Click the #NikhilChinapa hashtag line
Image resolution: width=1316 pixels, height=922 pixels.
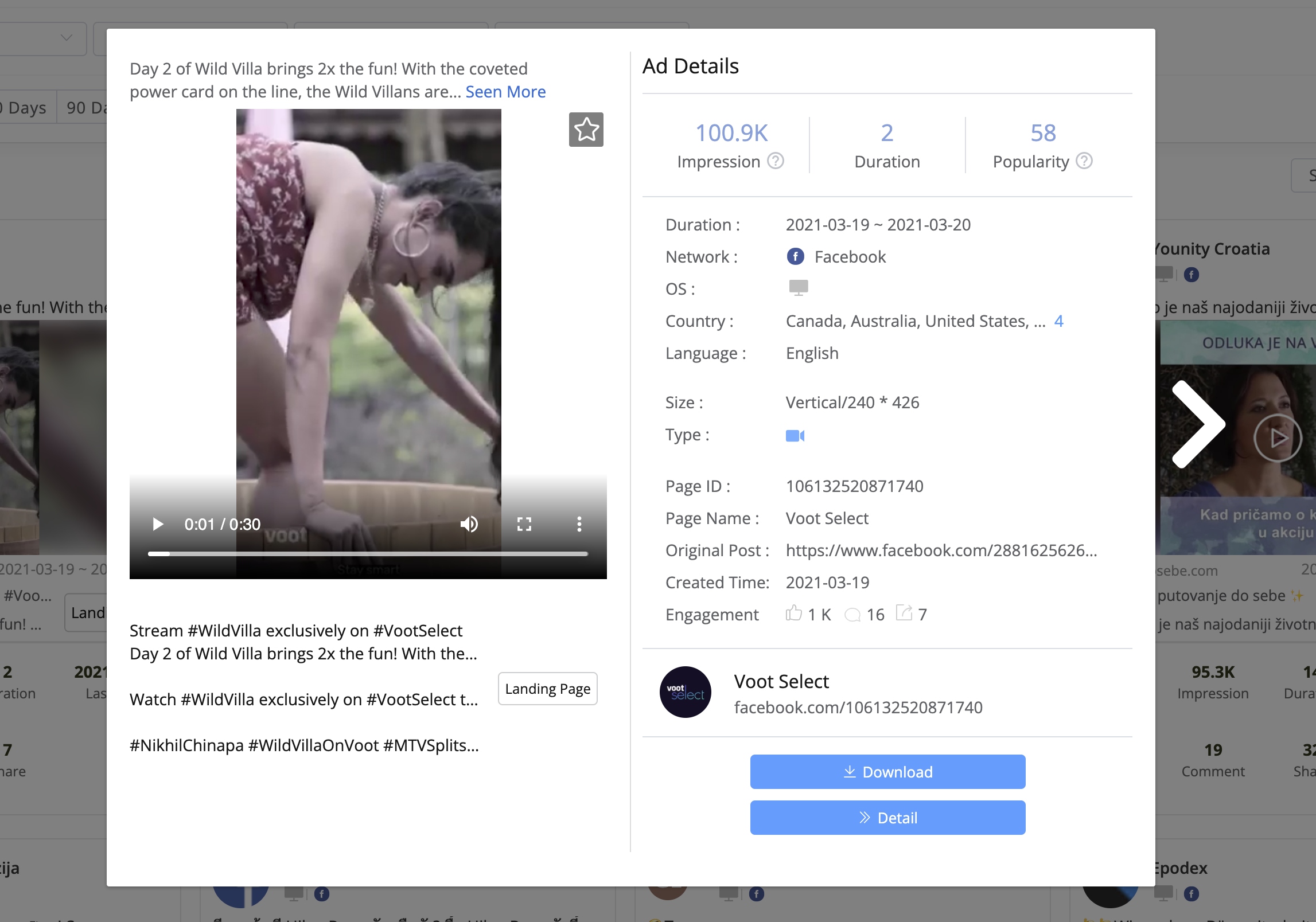point(304,745)
